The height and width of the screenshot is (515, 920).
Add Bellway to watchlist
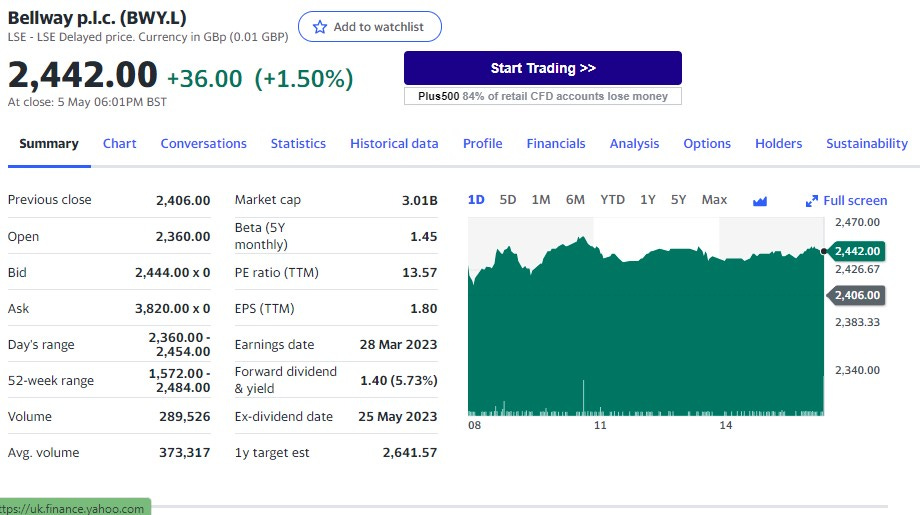370,26
